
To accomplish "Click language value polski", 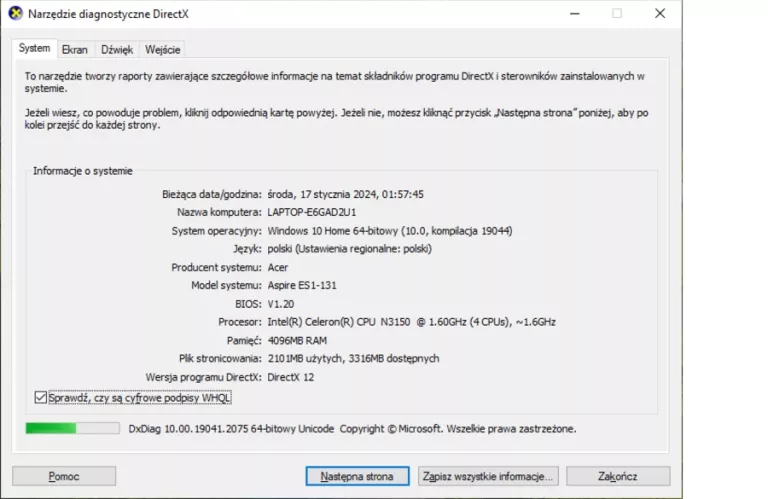I will [x=349, y=249].
